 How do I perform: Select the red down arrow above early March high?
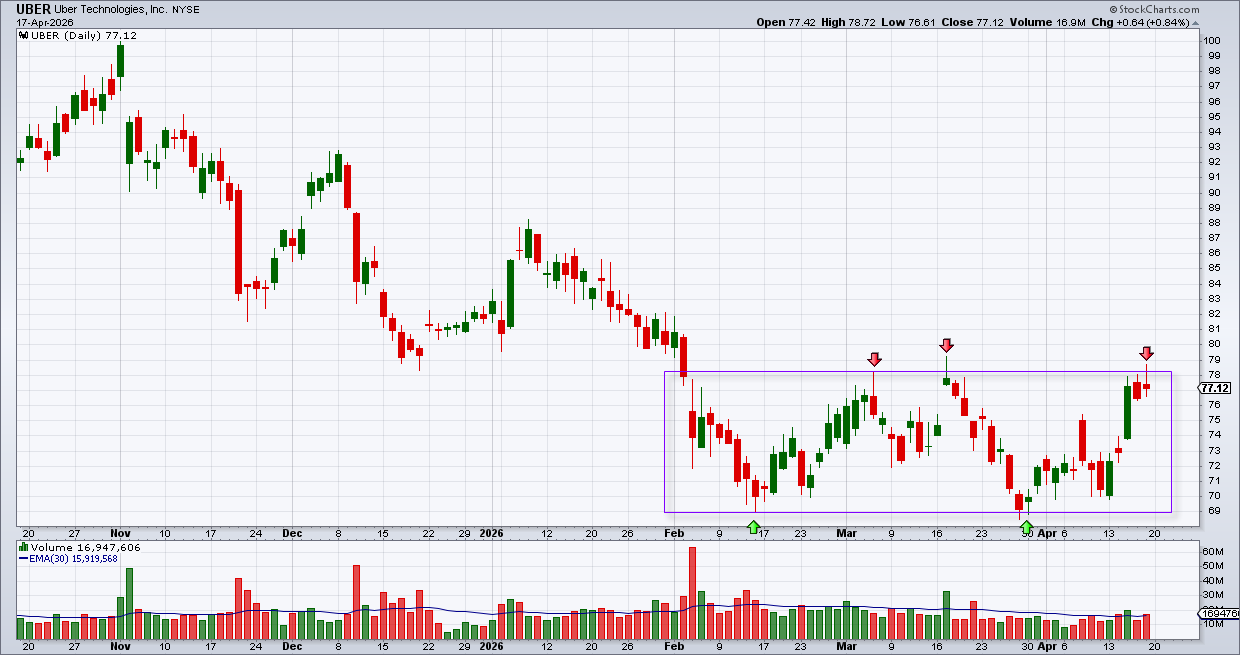click(875, 358)
